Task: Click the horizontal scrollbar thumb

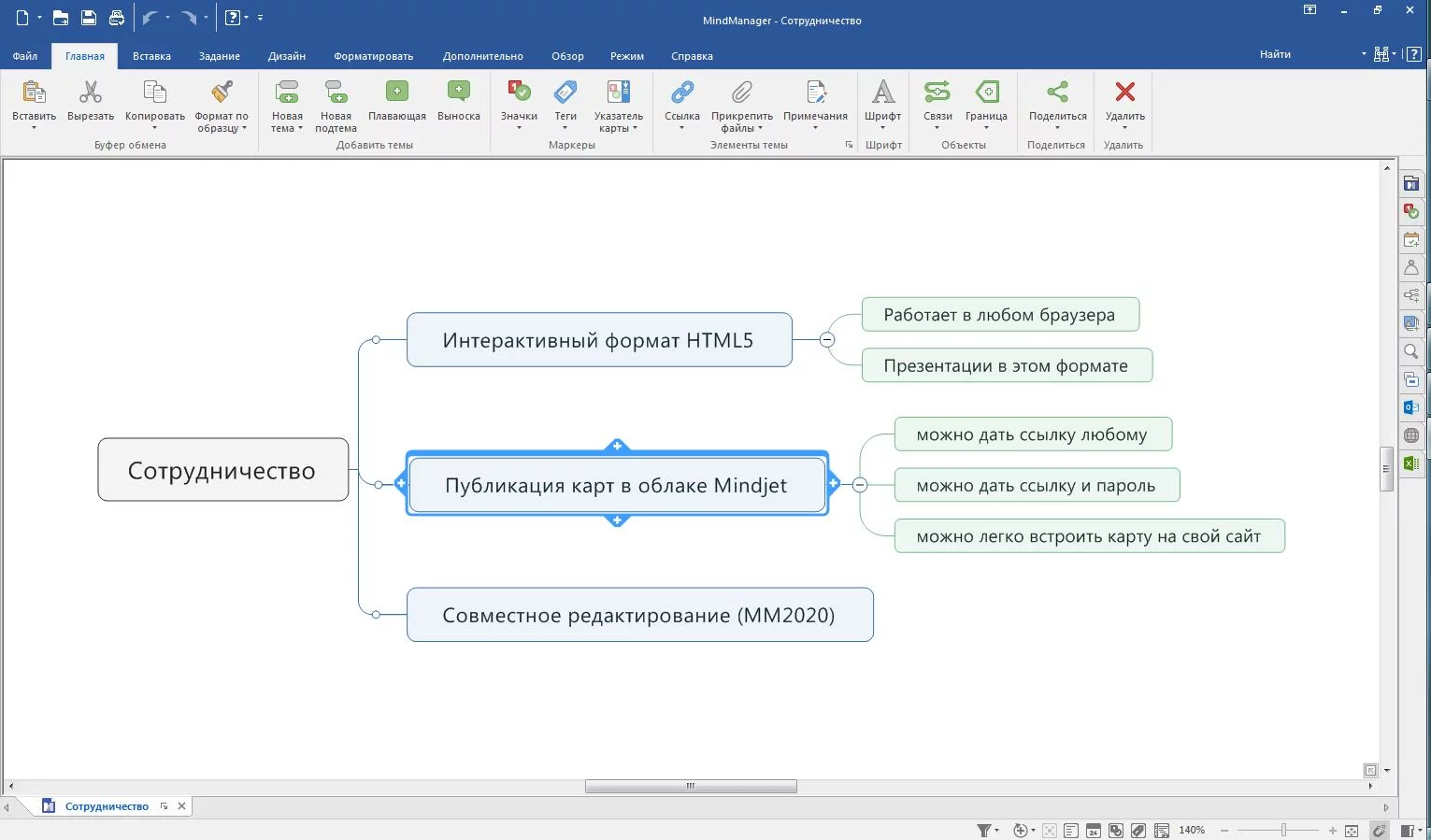Action: [691, 786]
